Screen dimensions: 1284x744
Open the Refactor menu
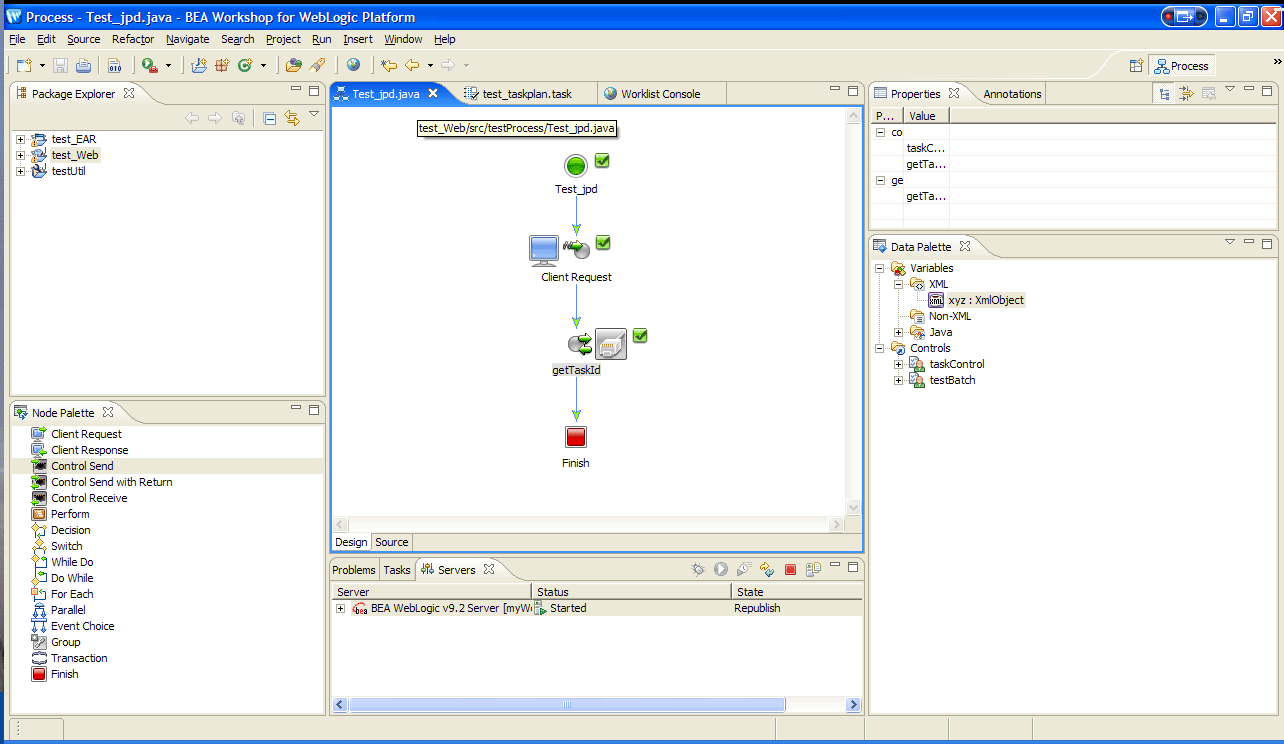click(133, 39)
